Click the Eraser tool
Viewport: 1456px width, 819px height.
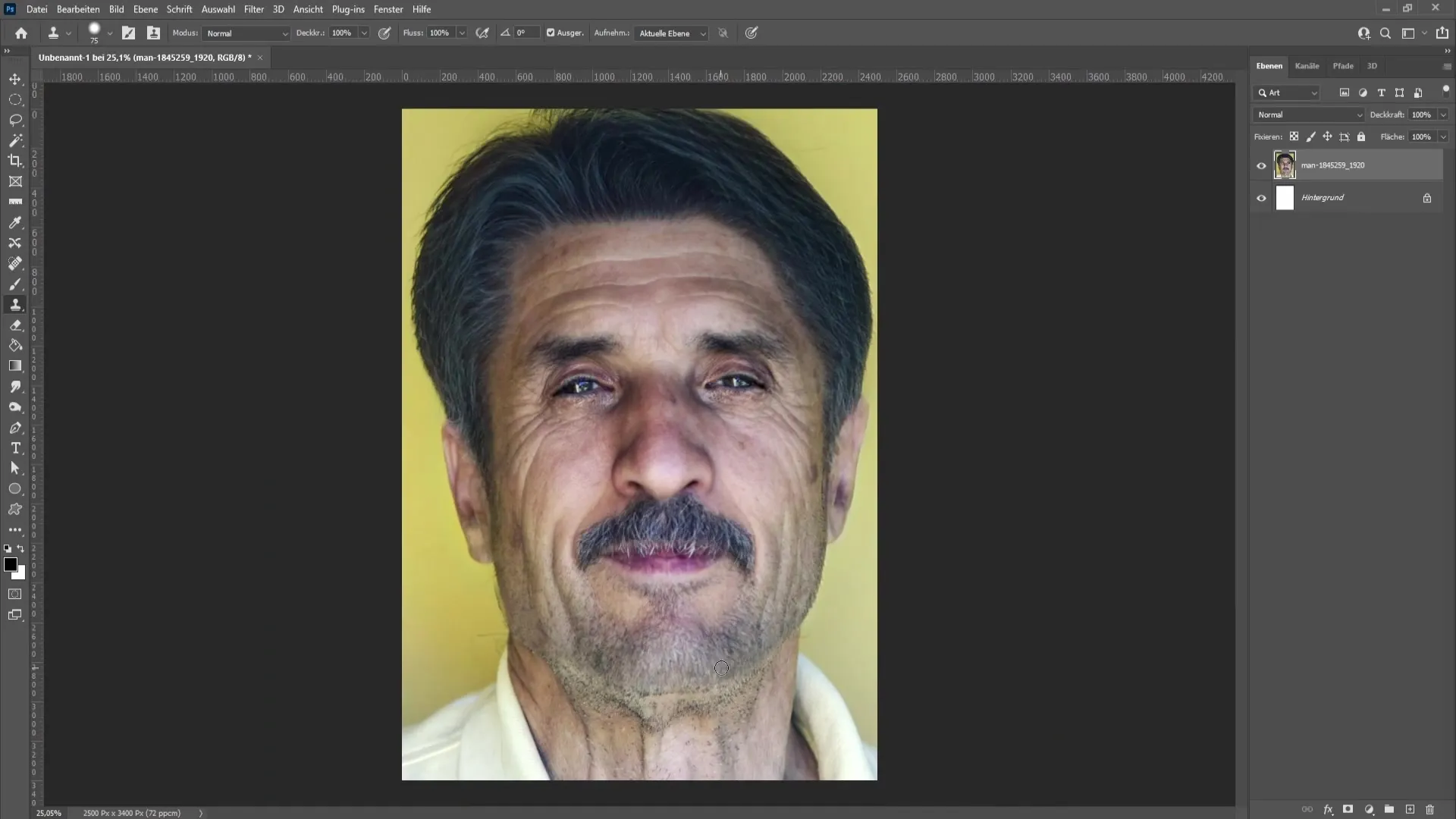click(15, 325)
